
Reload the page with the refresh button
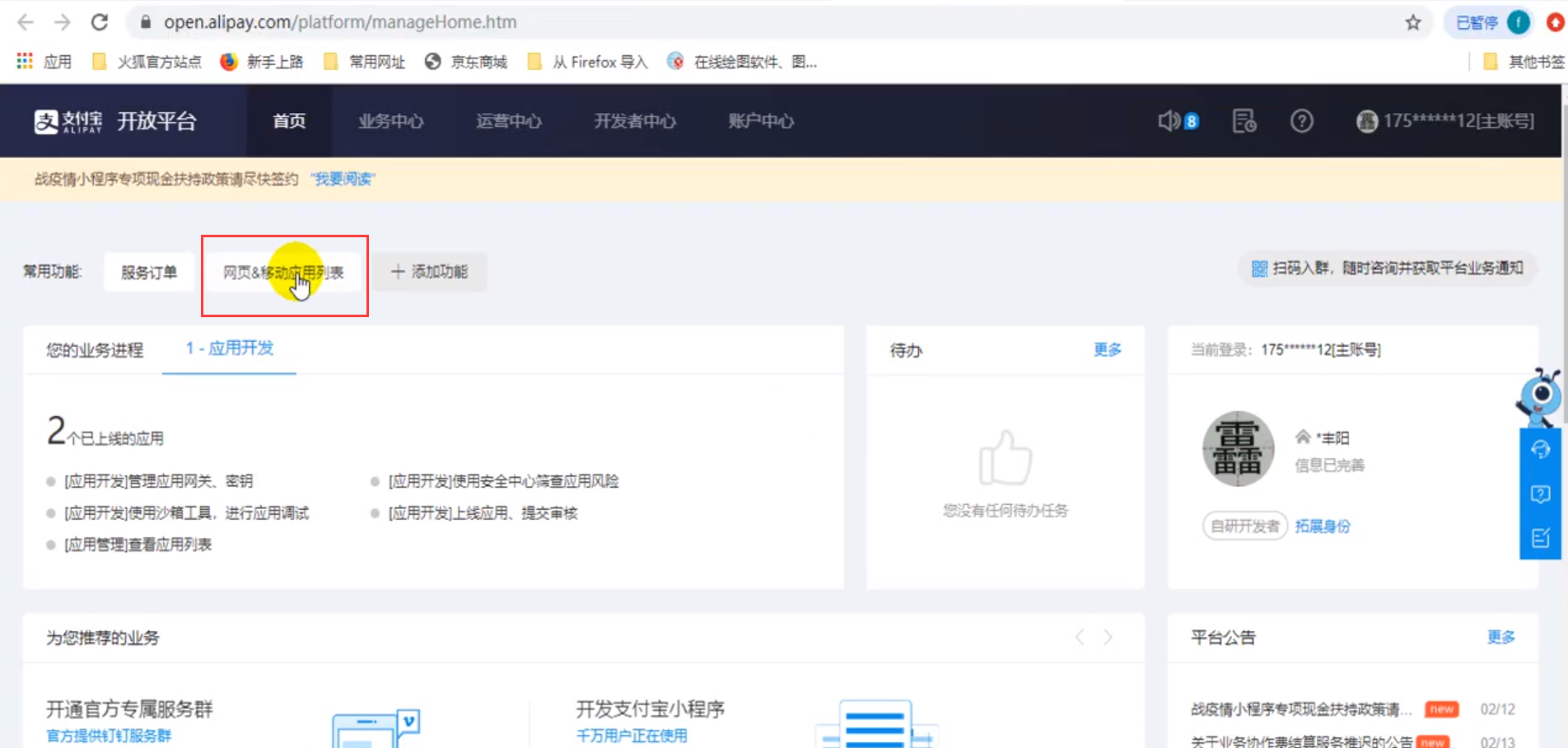point(100,22)
